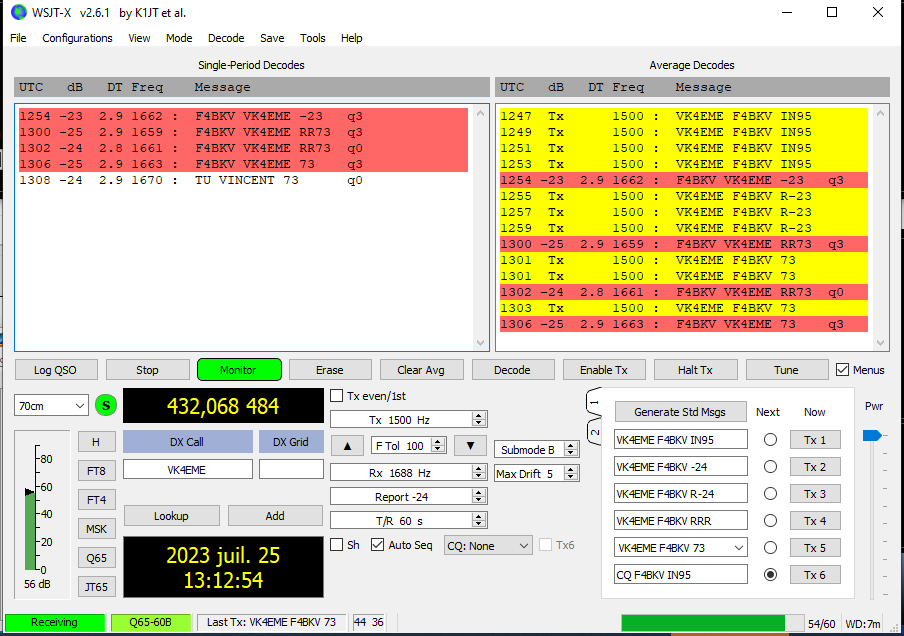This screenshot has height=636, width=904.
Task: Open the 70cm band dropdown
Action: tap(51, 406)
